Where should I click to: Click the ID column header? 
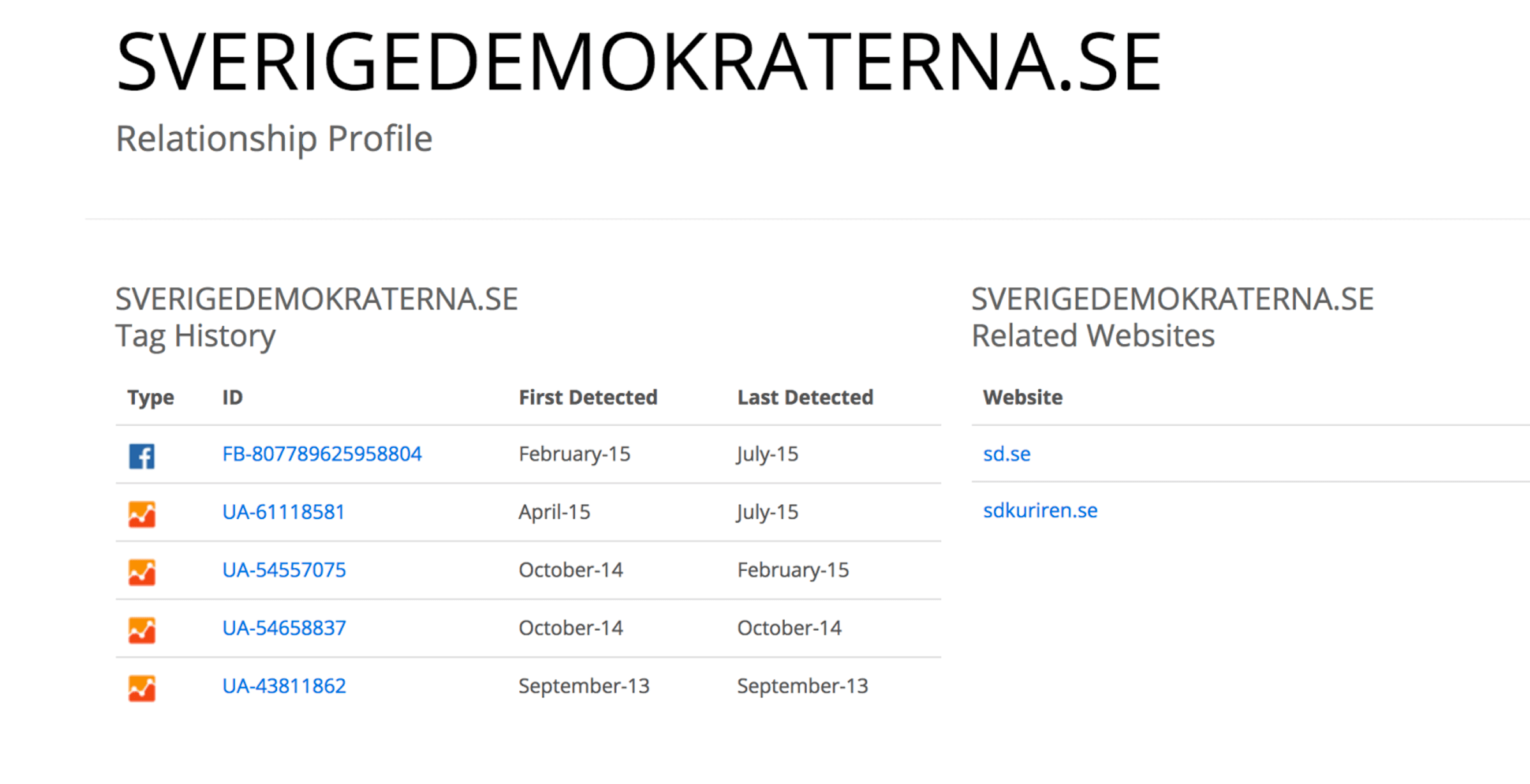(x=232, y=398)
